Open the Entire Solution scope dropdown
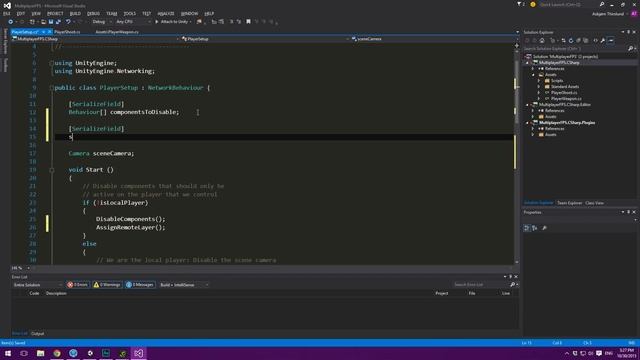Viewport: 640px width, 360px height. click(x=38, y=284)
